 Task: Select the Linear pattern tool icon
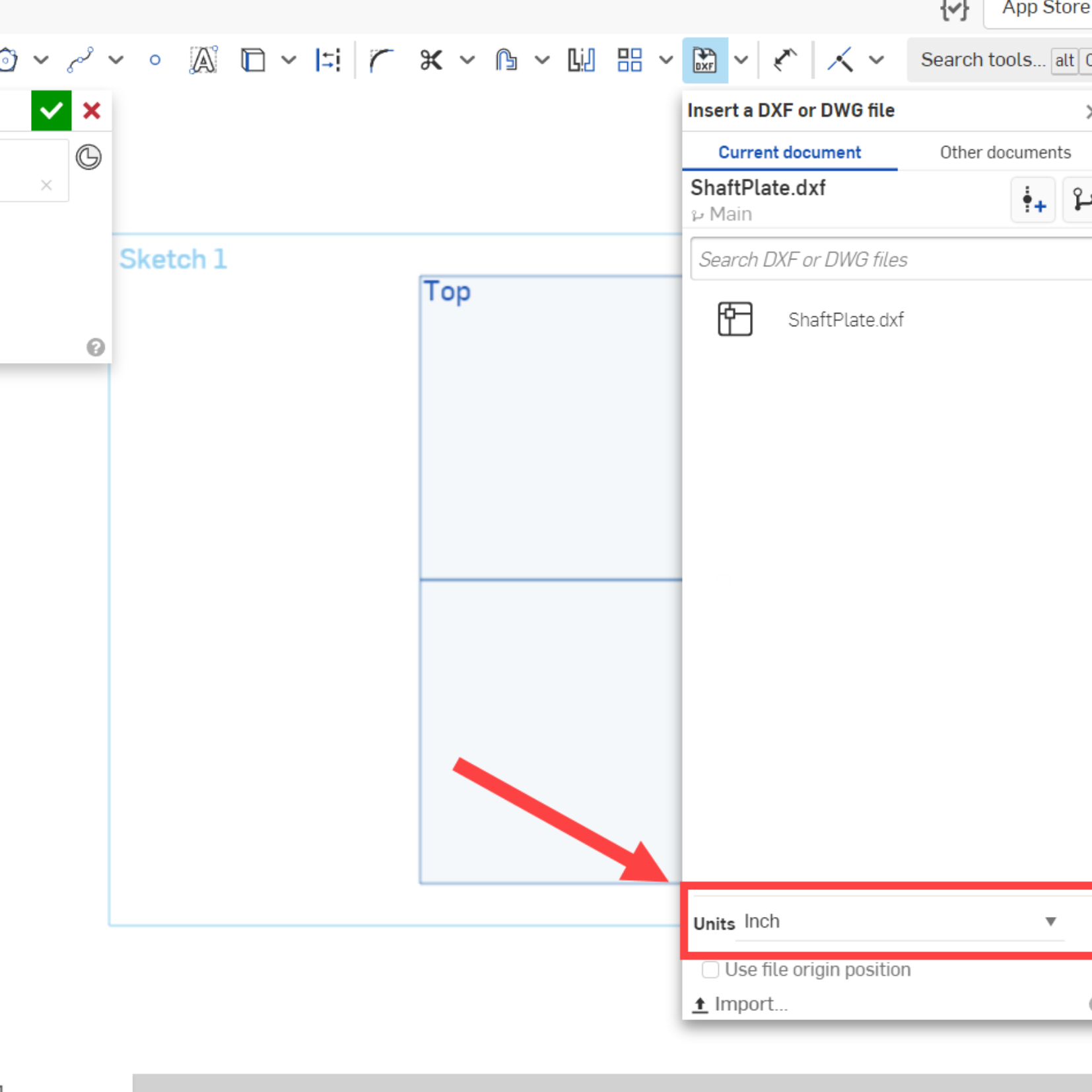click(x=630, y=60)
